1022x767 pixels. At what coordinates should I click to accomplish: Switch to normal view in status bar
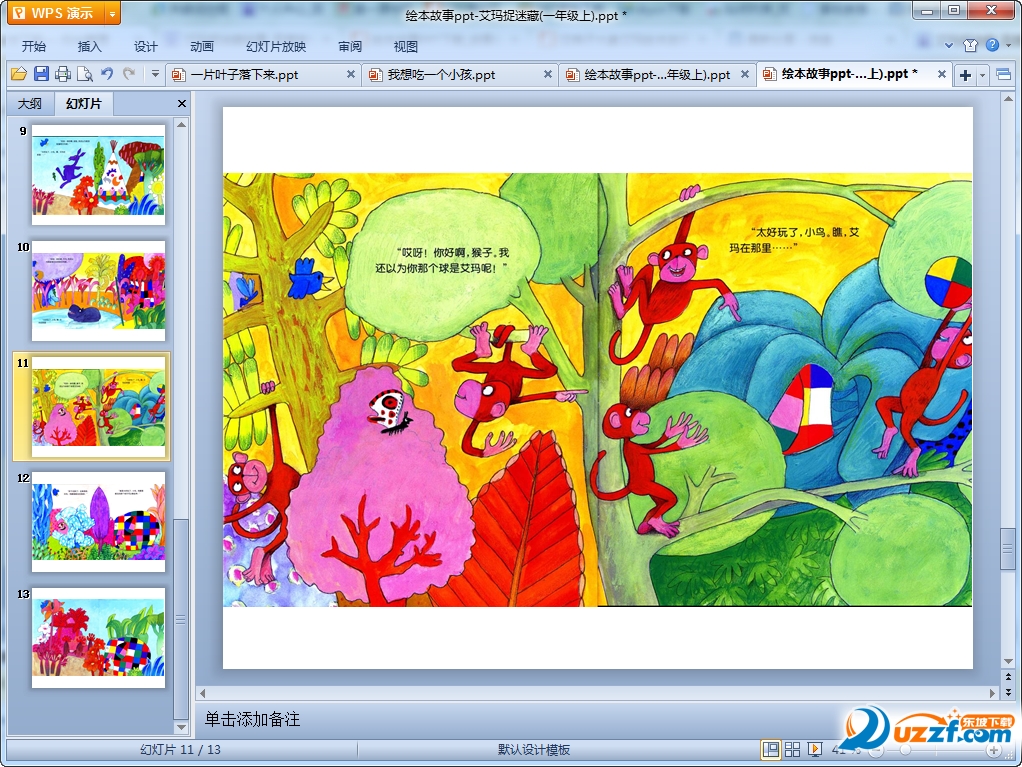(770, 749)
